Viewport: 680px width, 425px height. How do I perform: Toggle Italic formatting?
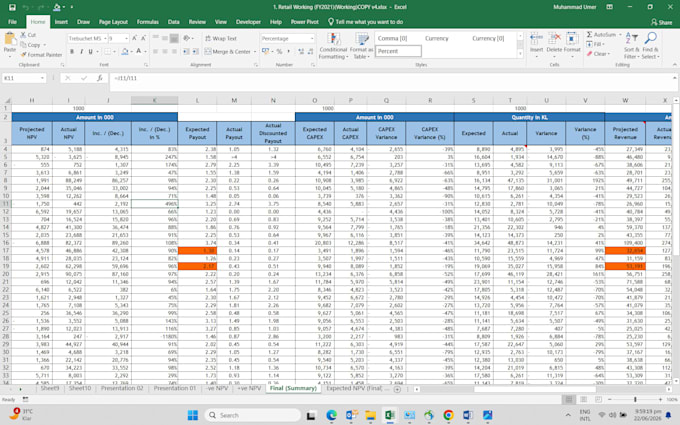click(81, 52)
